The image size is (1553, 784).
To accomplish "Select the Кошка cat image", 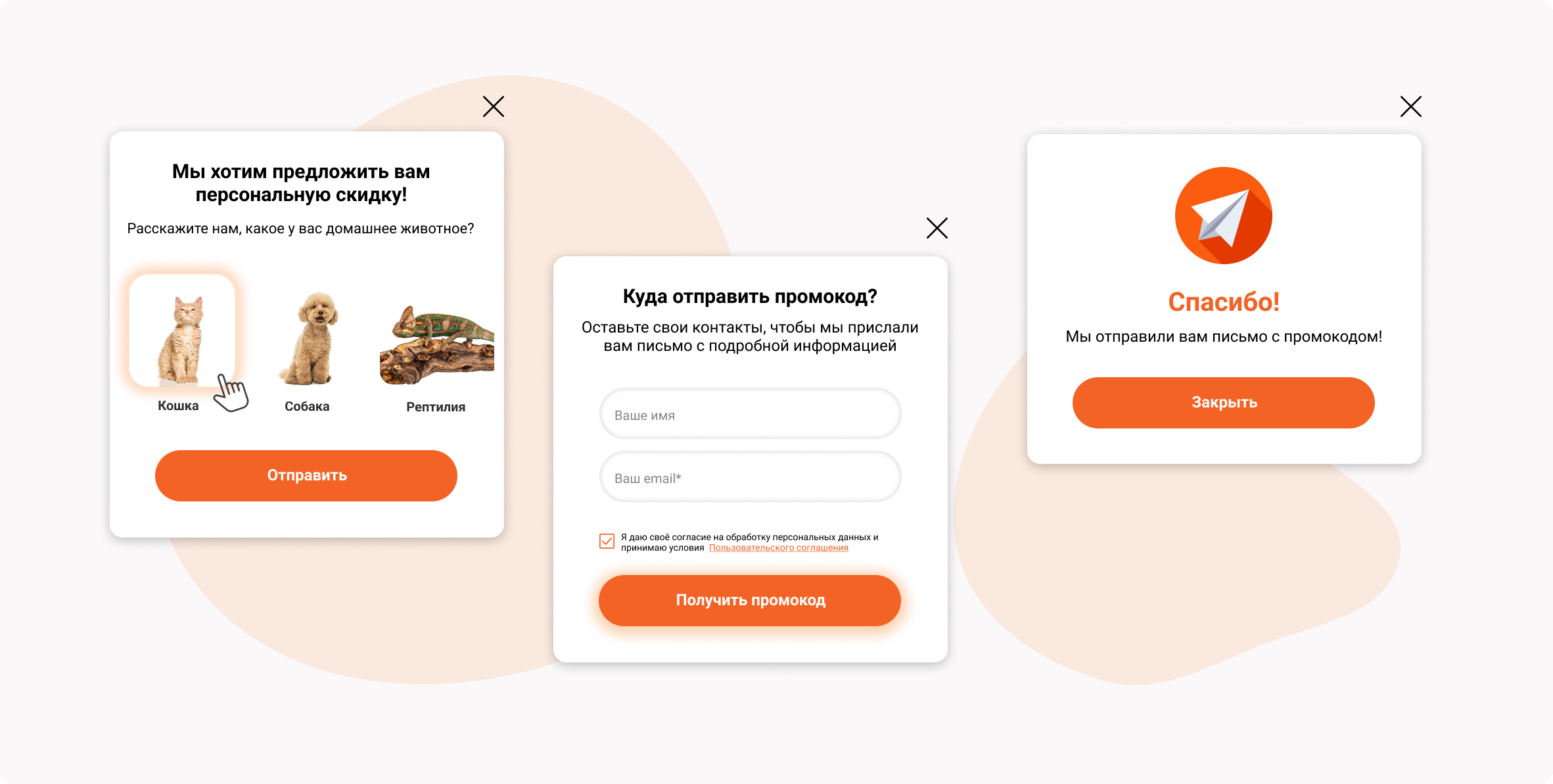I will [182, 331].
